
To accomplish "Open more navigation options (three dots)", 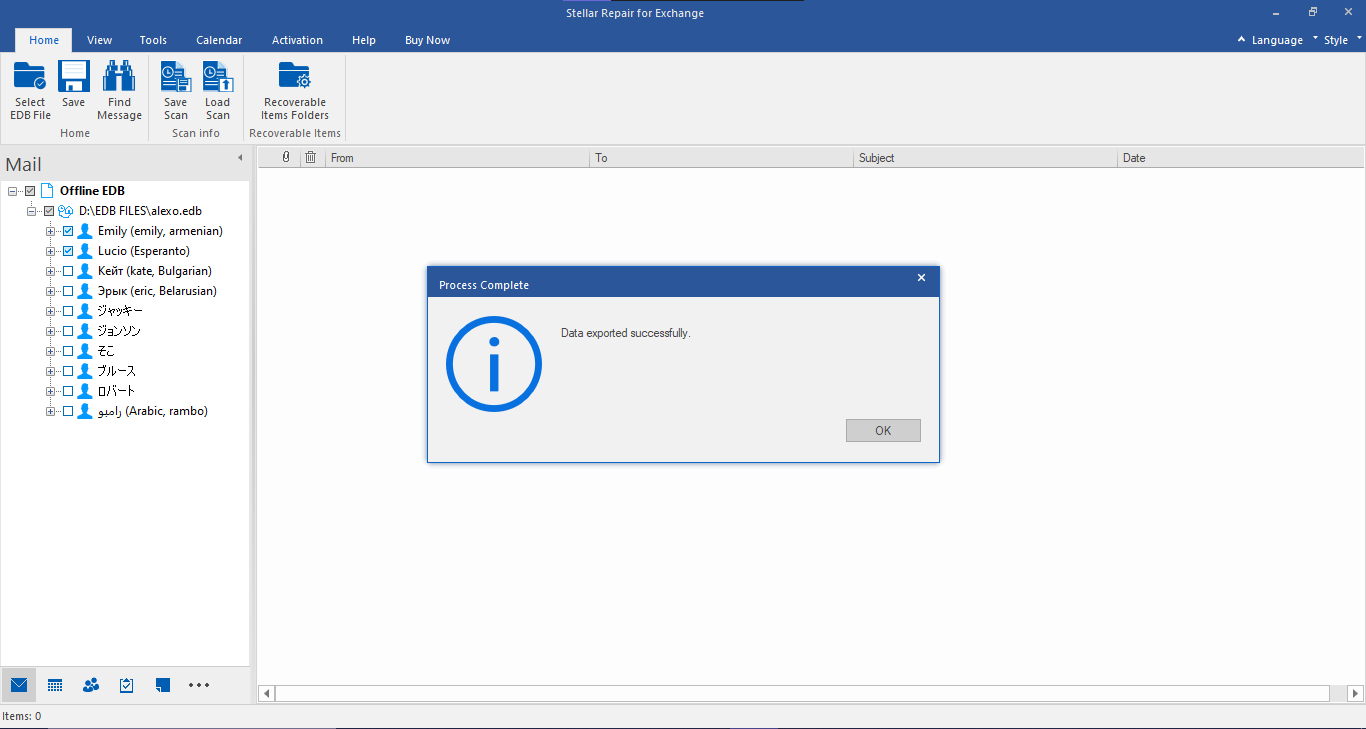I will [x=199, y=685].
